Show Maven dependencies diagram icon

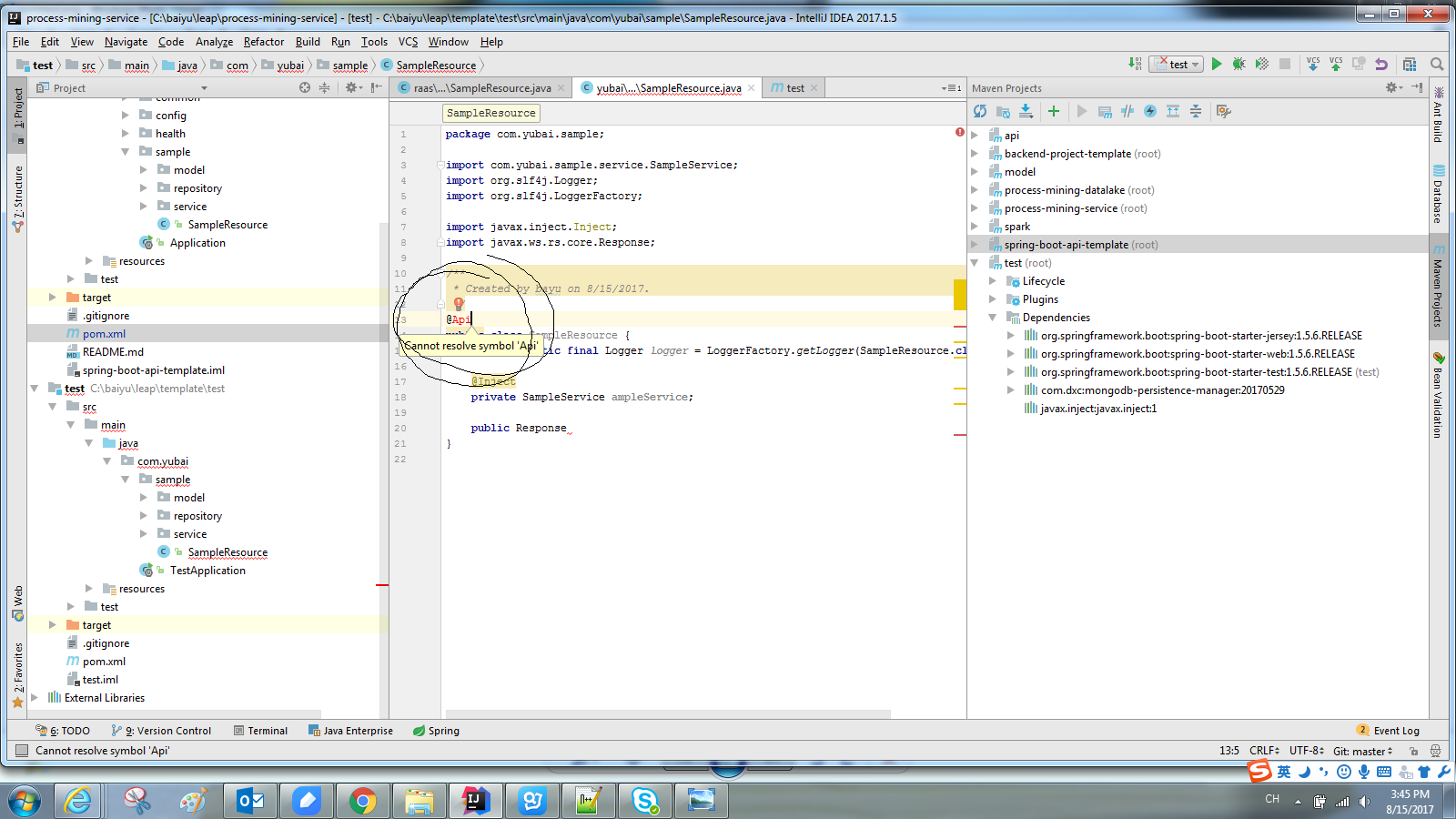[x=1173, y=111]
